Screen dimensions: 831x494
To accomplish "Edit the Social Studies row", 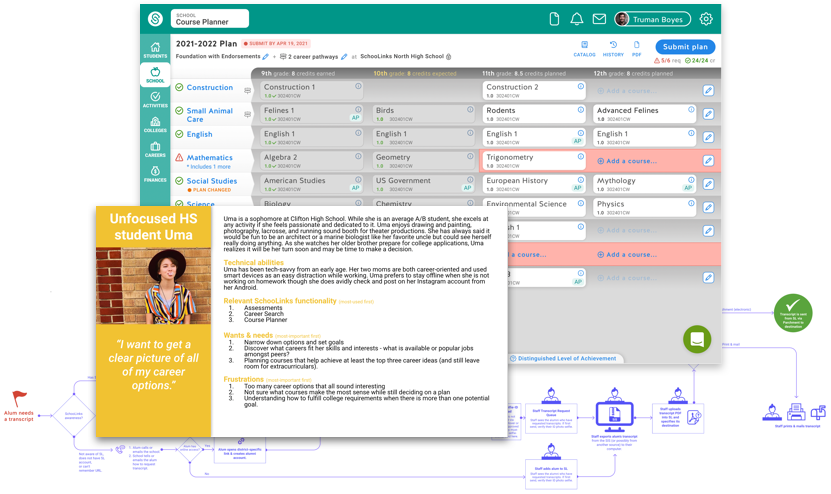I will pyautogui.click(x=708, y=184).
